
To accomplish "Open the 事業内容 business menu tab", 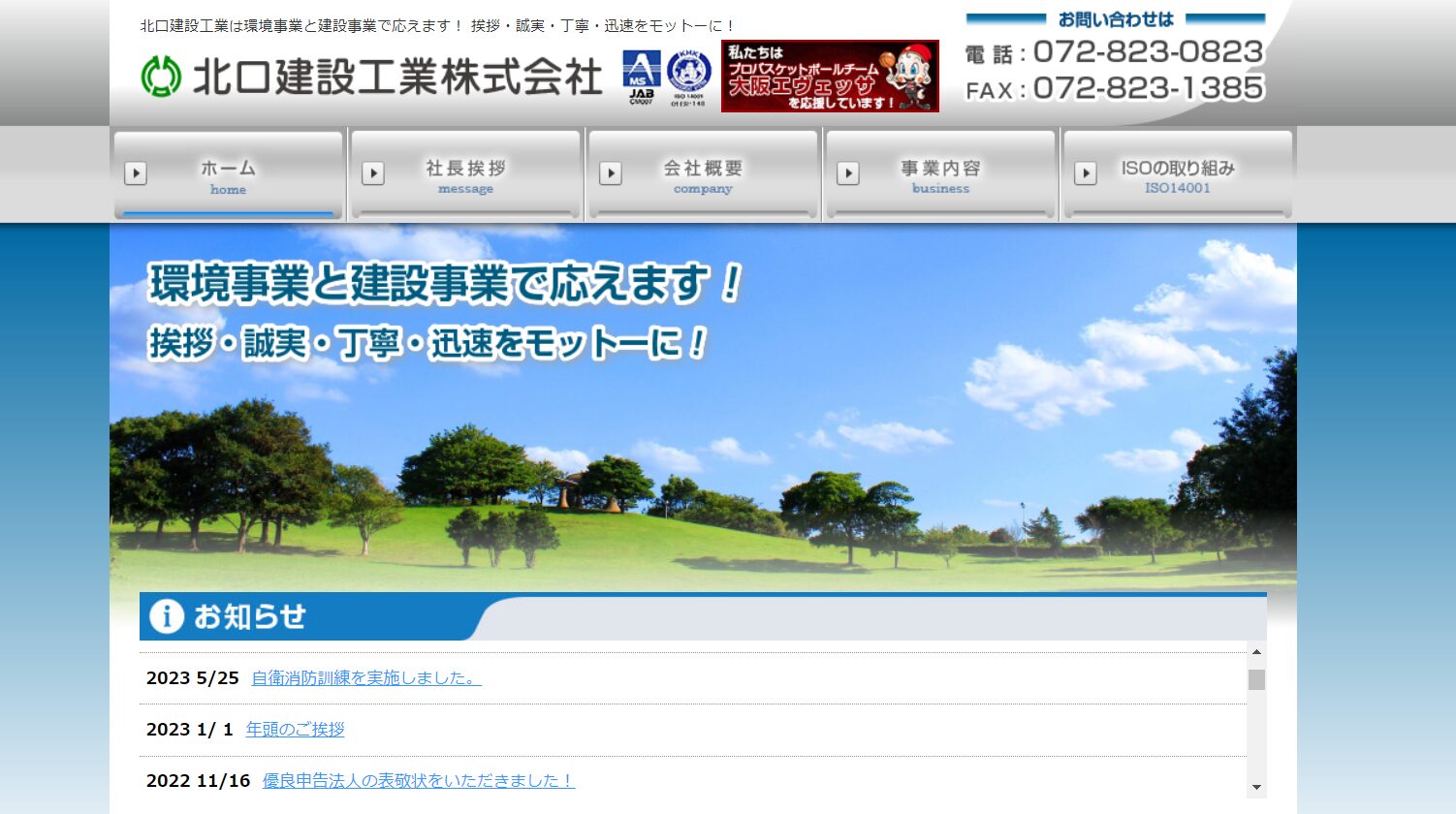I will point(940,174).
